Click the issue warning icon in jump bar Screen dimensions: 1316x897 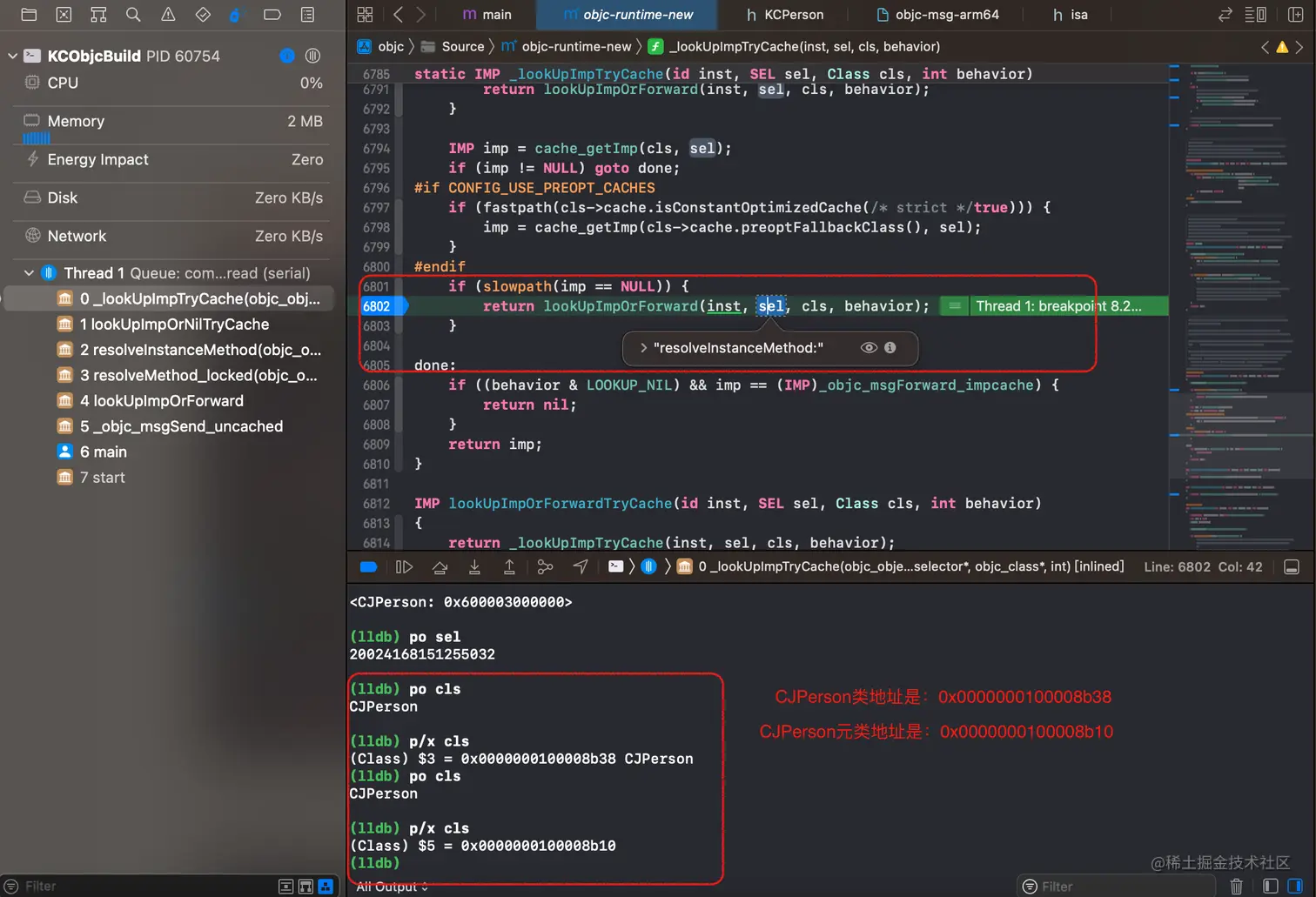(x=1282, y=47)
